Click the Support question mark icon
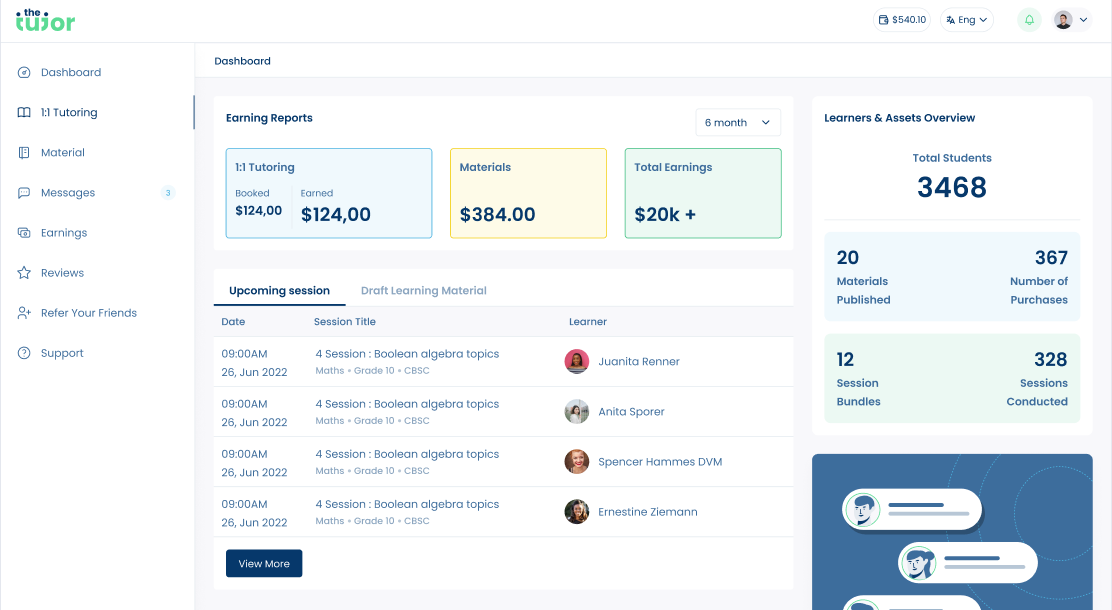The width and height of the screenshot is (1112, 610). (24, 353)
